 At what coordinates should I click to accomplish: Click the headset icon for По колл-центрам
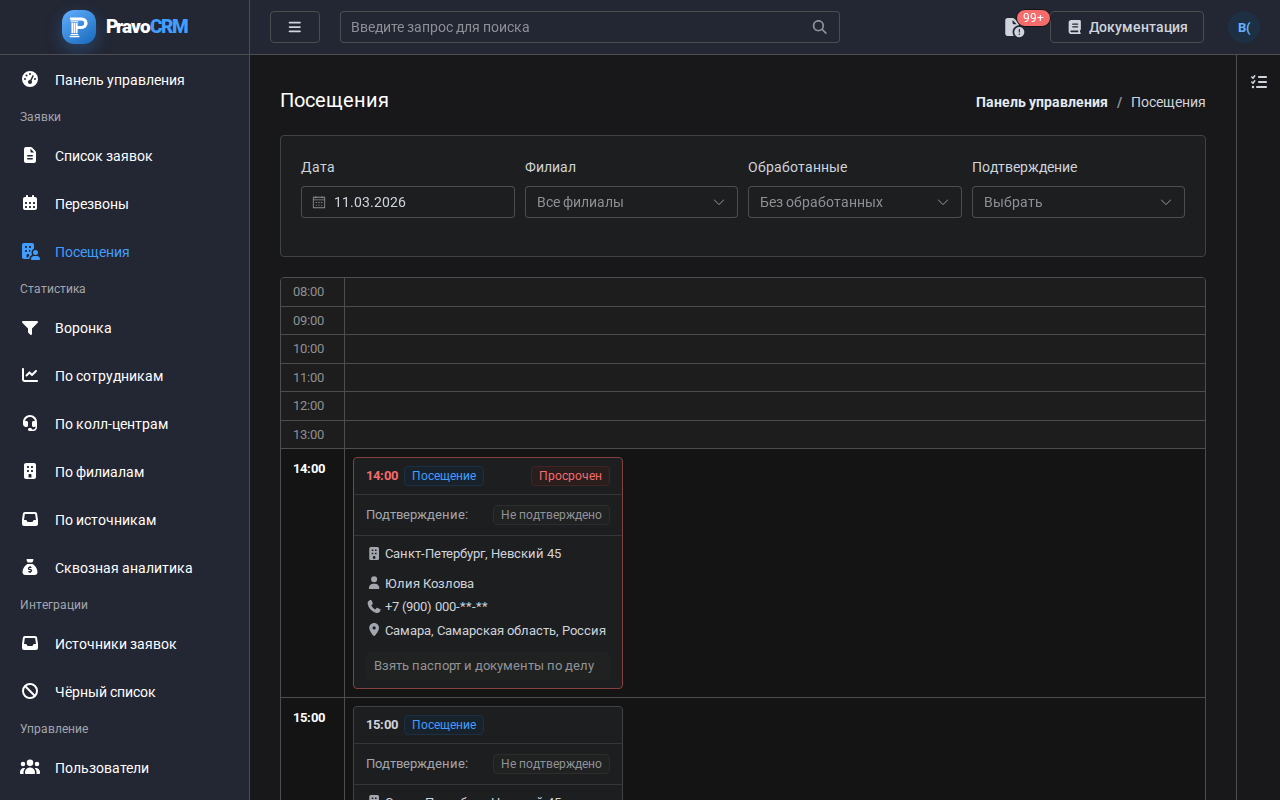tap(30, 424)
